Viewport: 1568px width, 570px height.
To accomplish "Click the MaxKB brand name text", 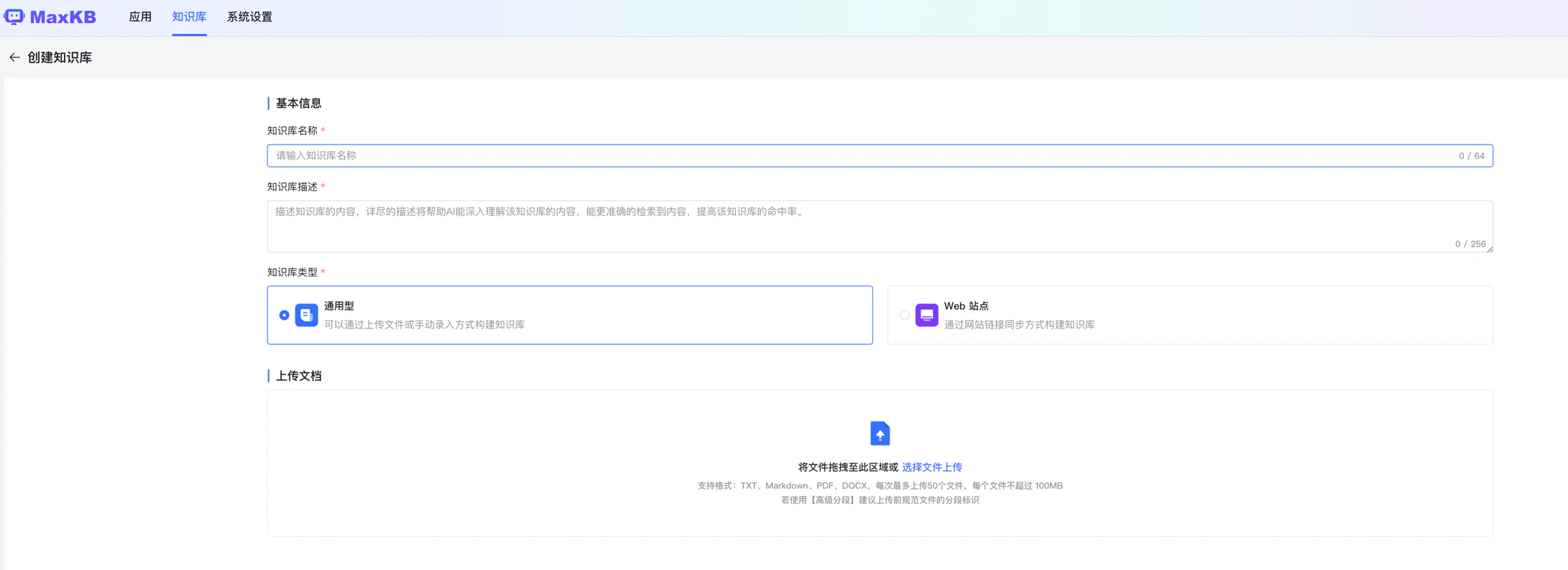I will (x=63, y=17).
